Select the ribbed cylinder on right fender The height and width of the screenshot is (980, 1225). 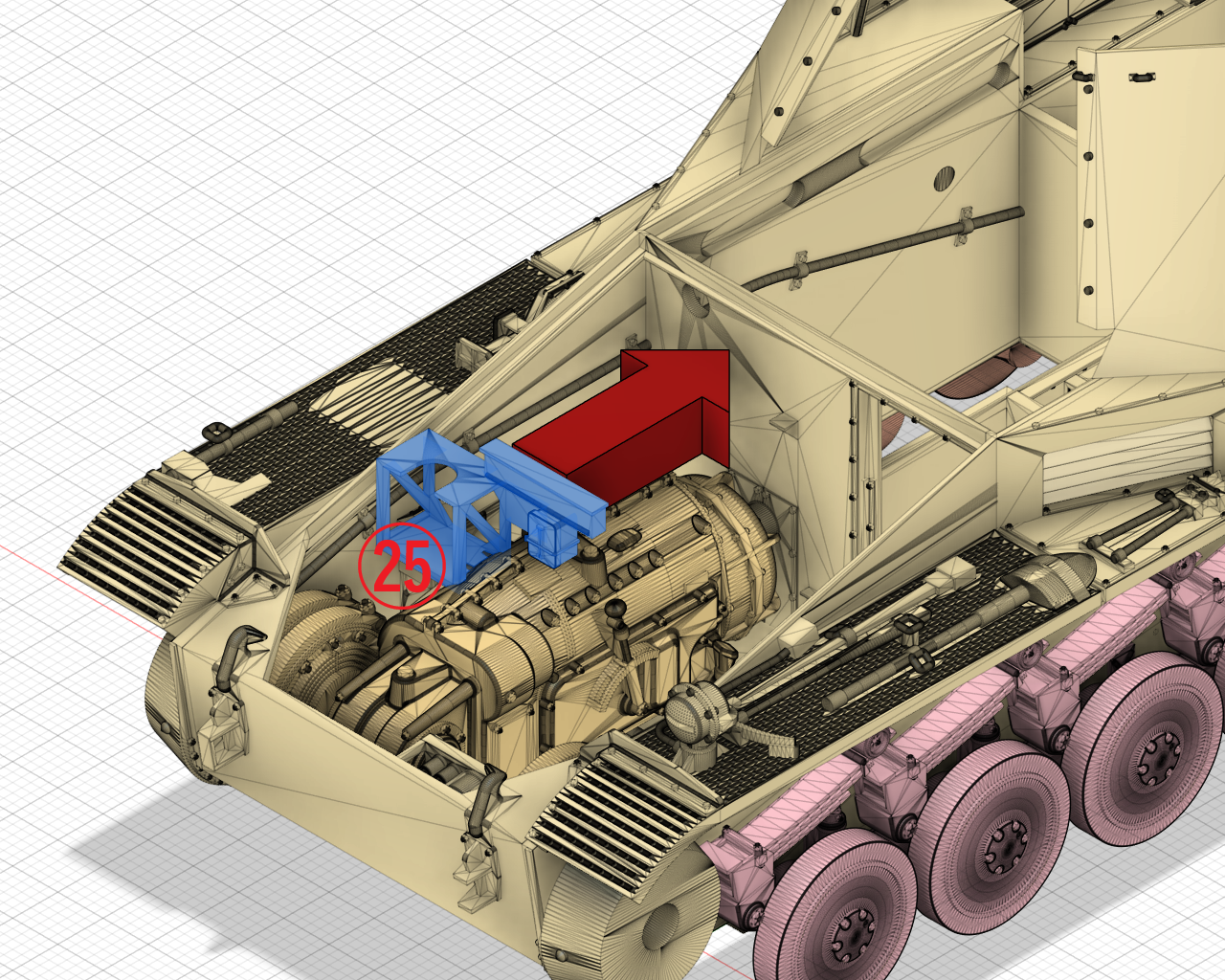coord(1053,577)
